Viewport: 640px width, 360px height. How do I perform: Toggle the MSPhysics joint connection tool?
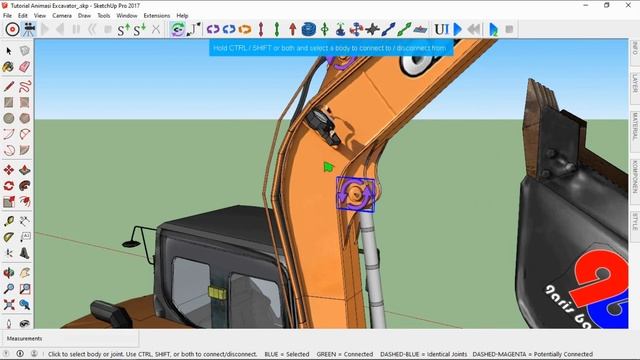click(x=178, y=29)
